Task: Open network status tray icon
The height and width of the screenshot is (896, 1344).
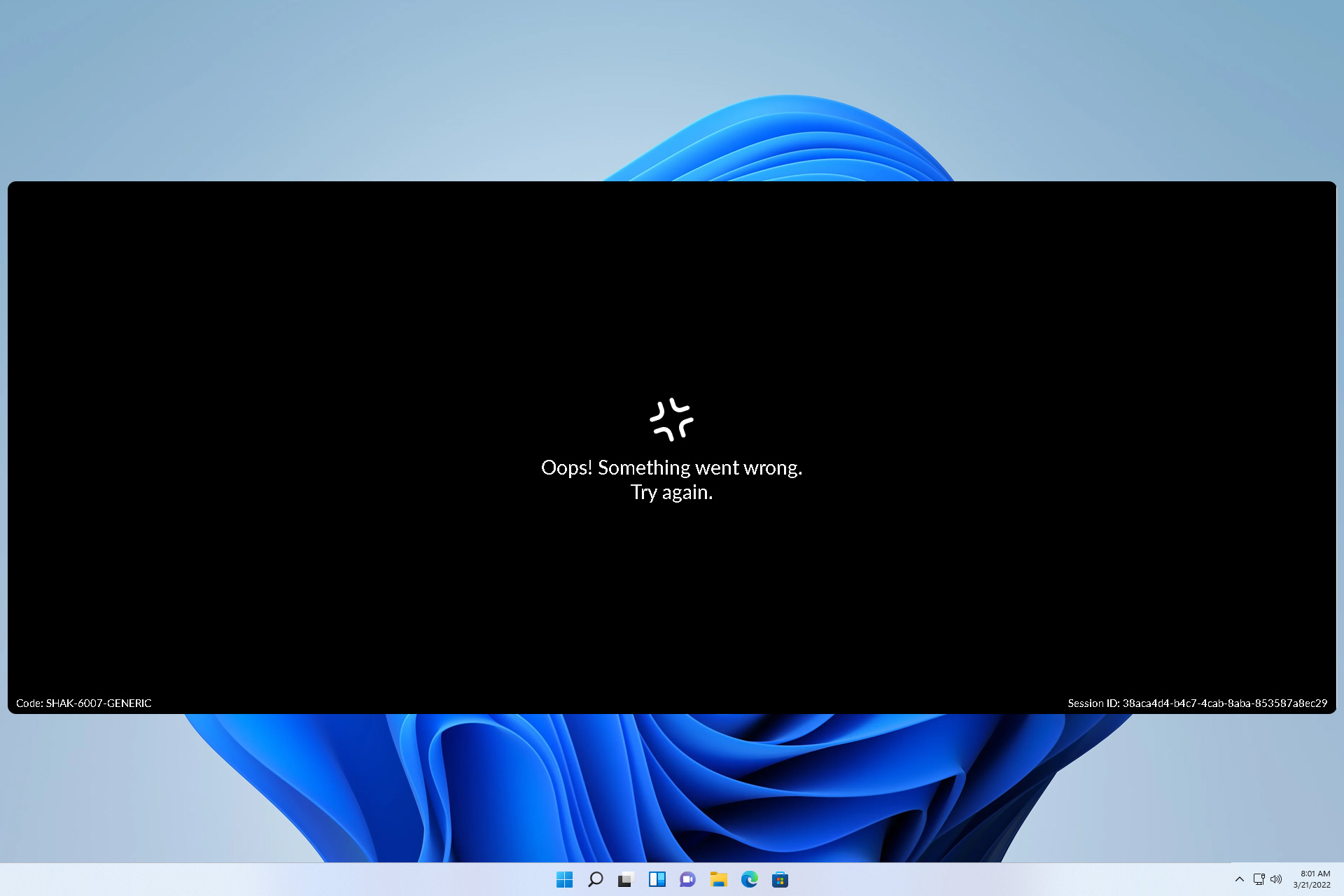Action: 1259,879
